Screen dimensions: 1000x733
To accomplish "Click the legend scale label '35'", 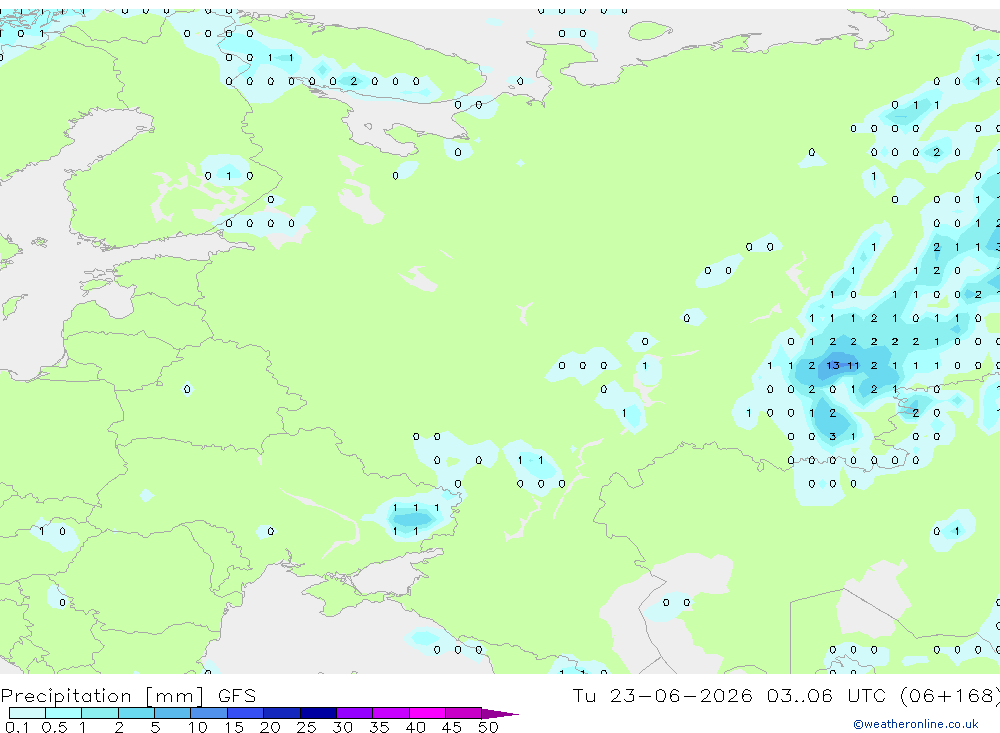I will click(379, 727).
